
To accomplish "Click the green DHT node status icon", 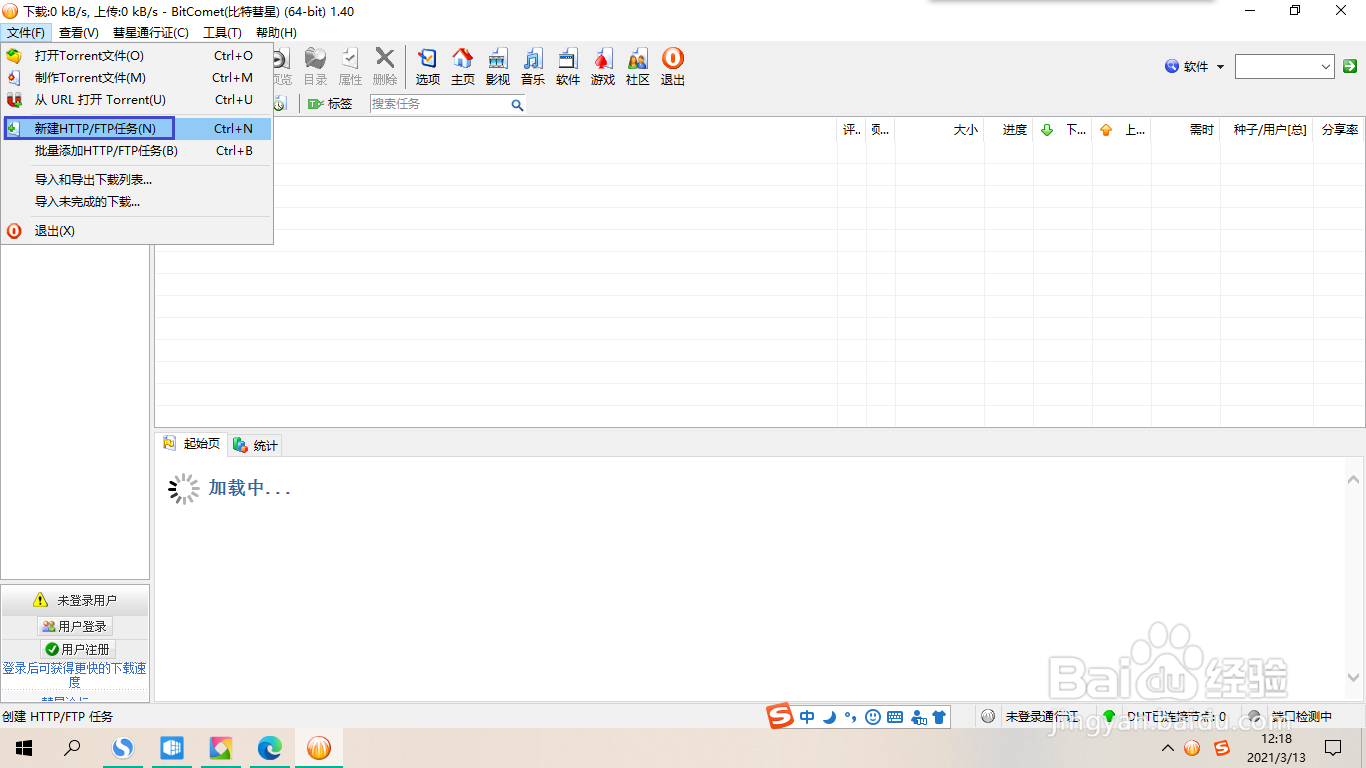I will (x=1109, y=717).
